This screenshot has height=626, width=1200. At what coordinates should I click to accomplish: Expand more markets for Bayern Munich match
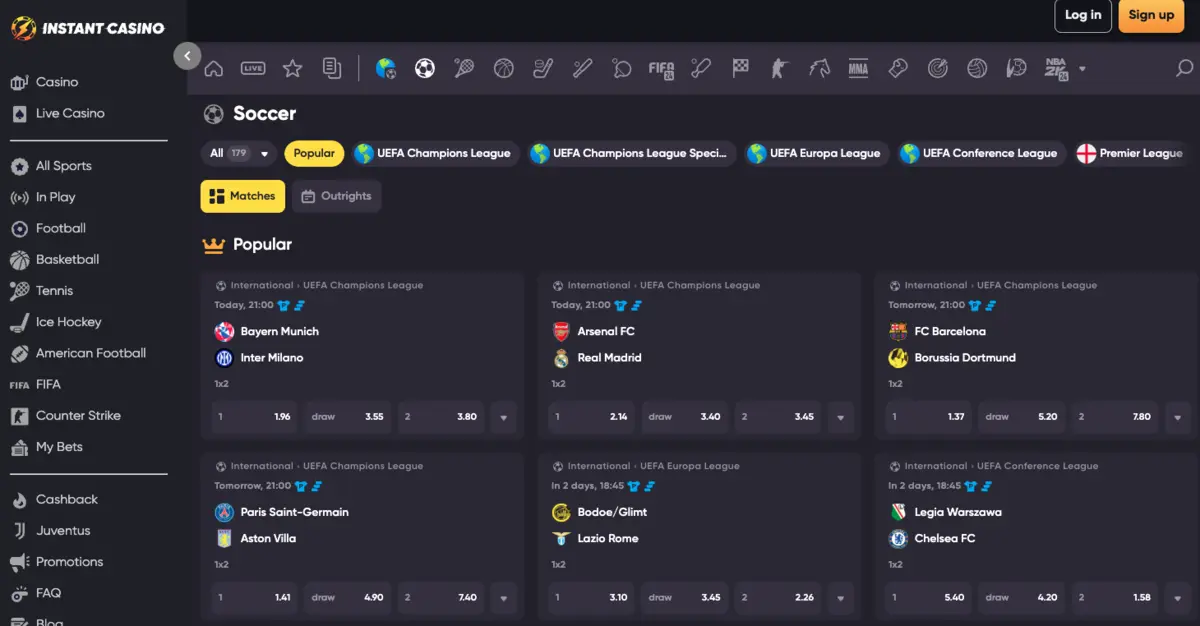tap(503, 417)
